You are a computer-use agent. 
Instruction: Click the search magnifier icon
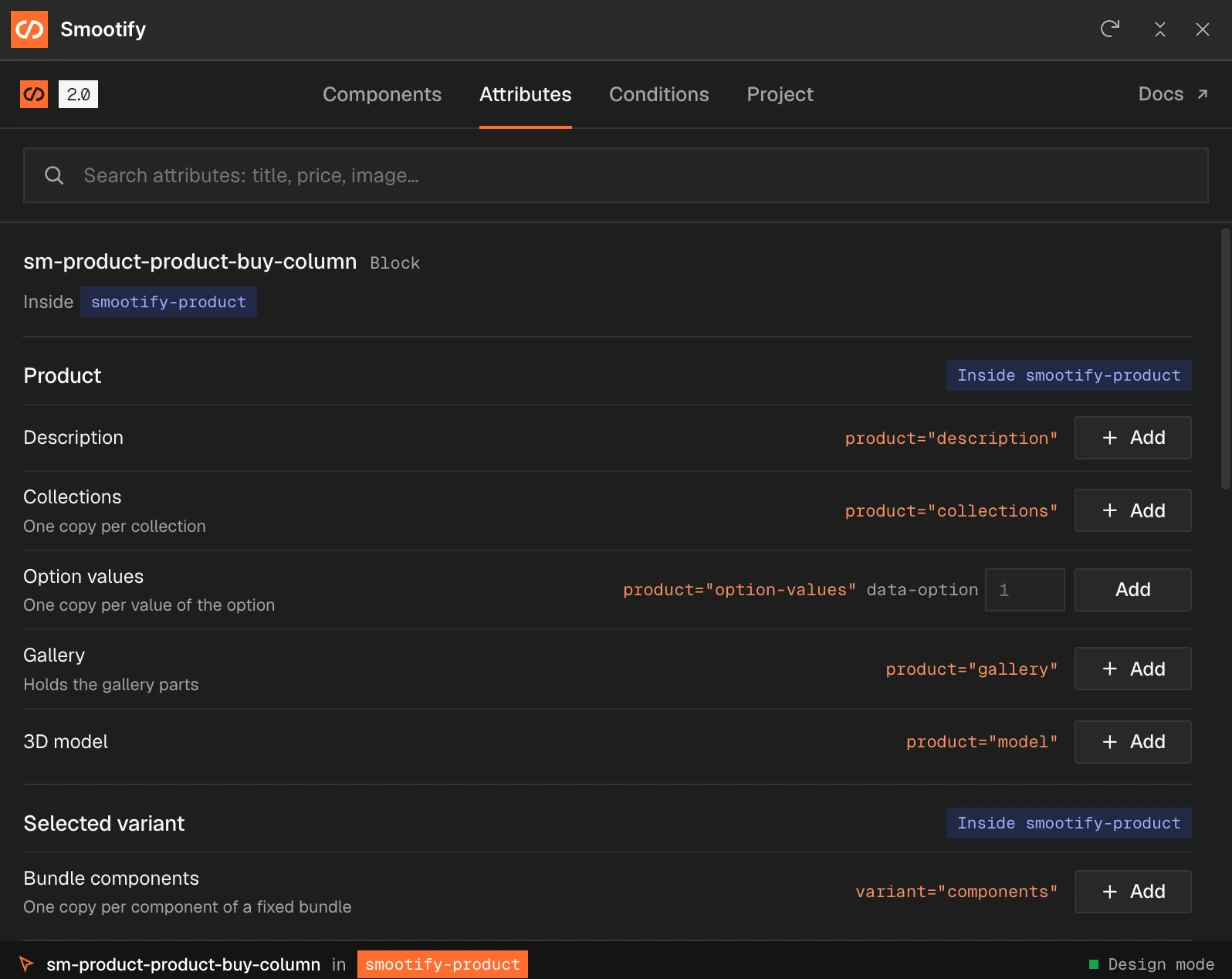(55, 176)
